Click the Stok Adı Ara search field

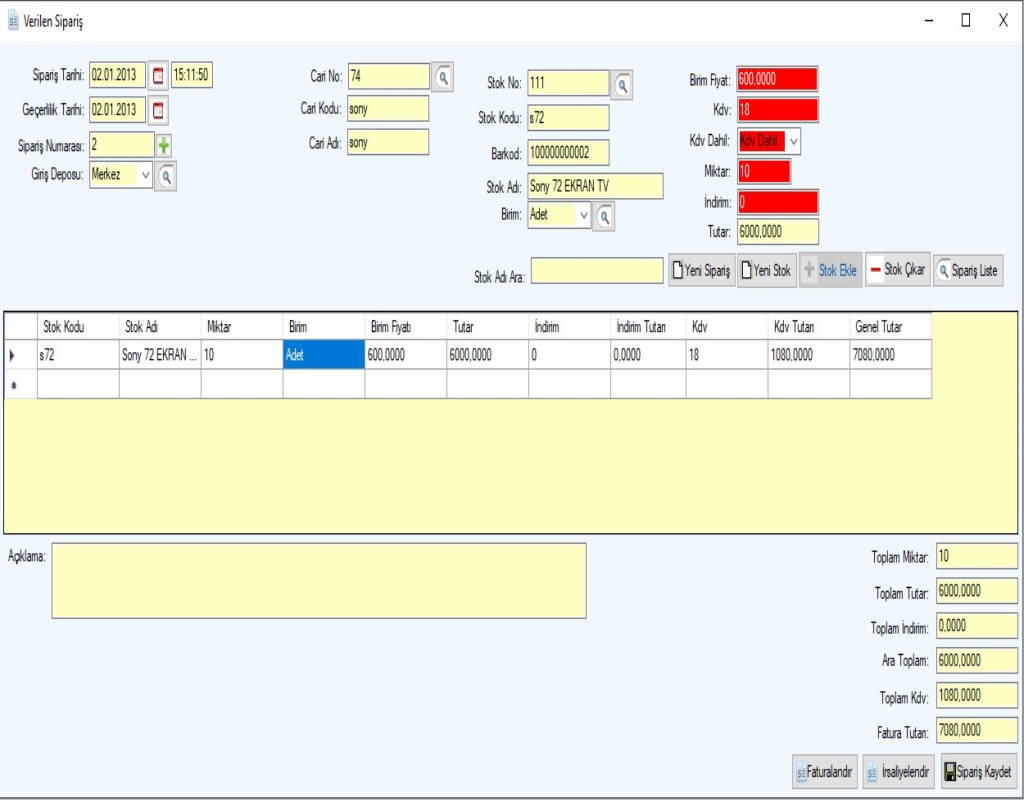coord(597,271)
